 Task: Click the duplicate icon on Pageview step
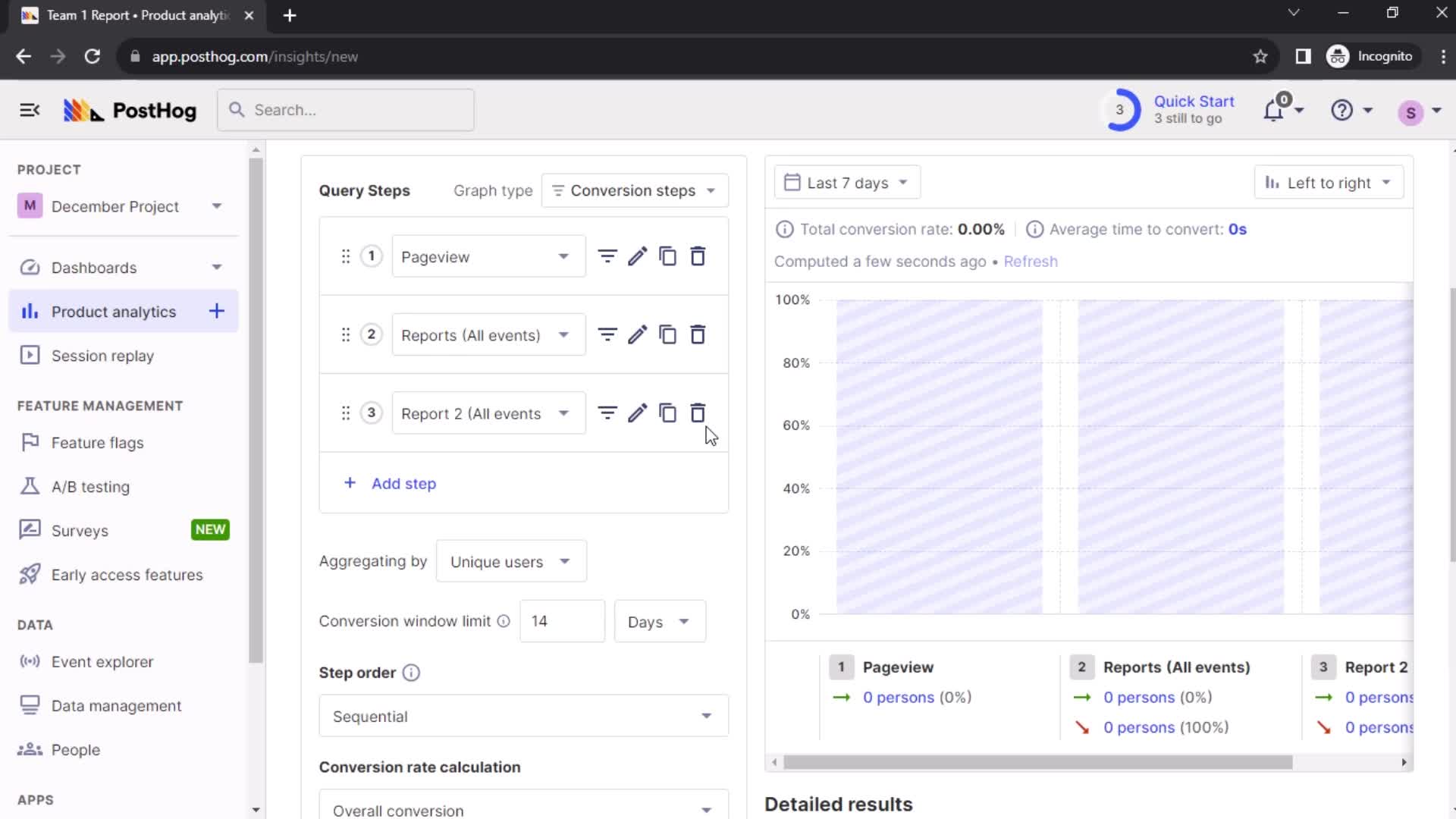point(668,257)
